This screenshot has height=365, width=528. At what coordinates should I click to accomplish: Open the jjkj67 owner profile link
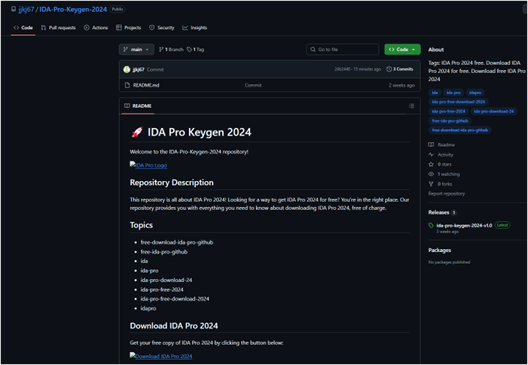tap(26, 9)
